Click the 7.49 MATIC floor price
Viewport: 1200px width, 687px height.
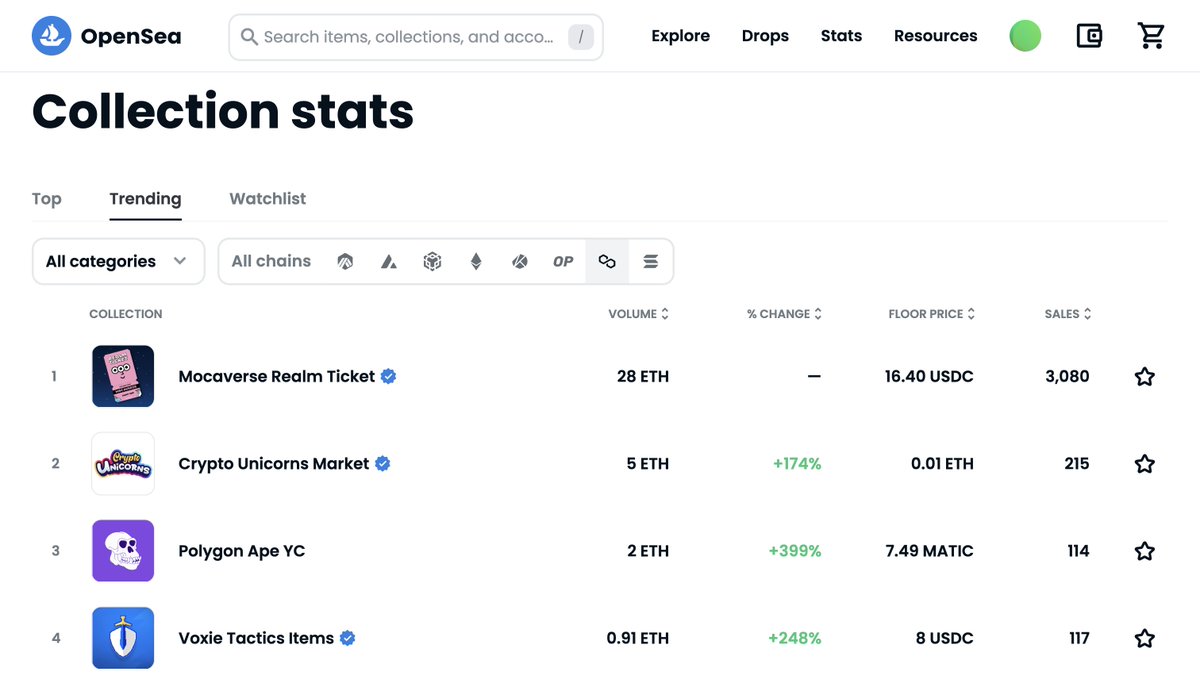click(x=929, y=550)
